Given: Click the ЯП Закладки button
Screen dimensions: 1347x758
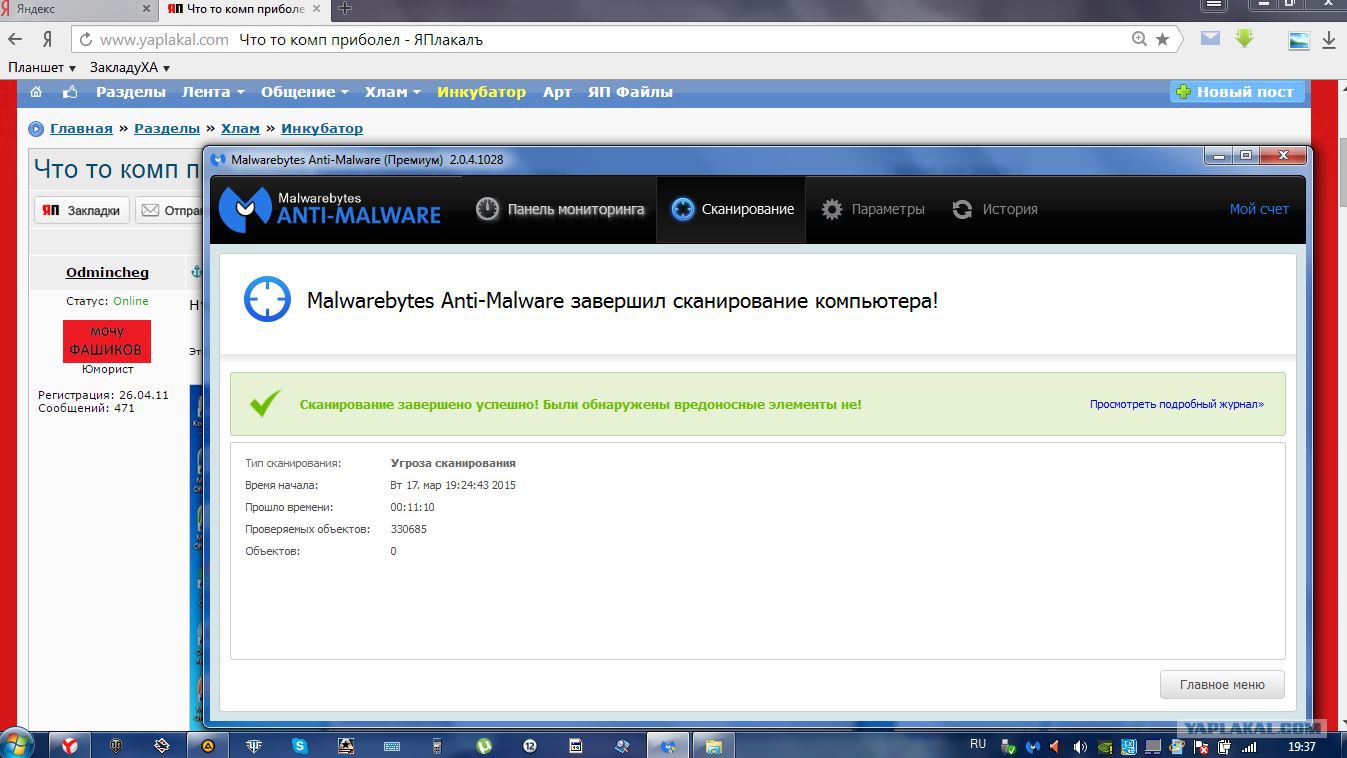Looking at the screenshot, I should [x=82, y=210].
